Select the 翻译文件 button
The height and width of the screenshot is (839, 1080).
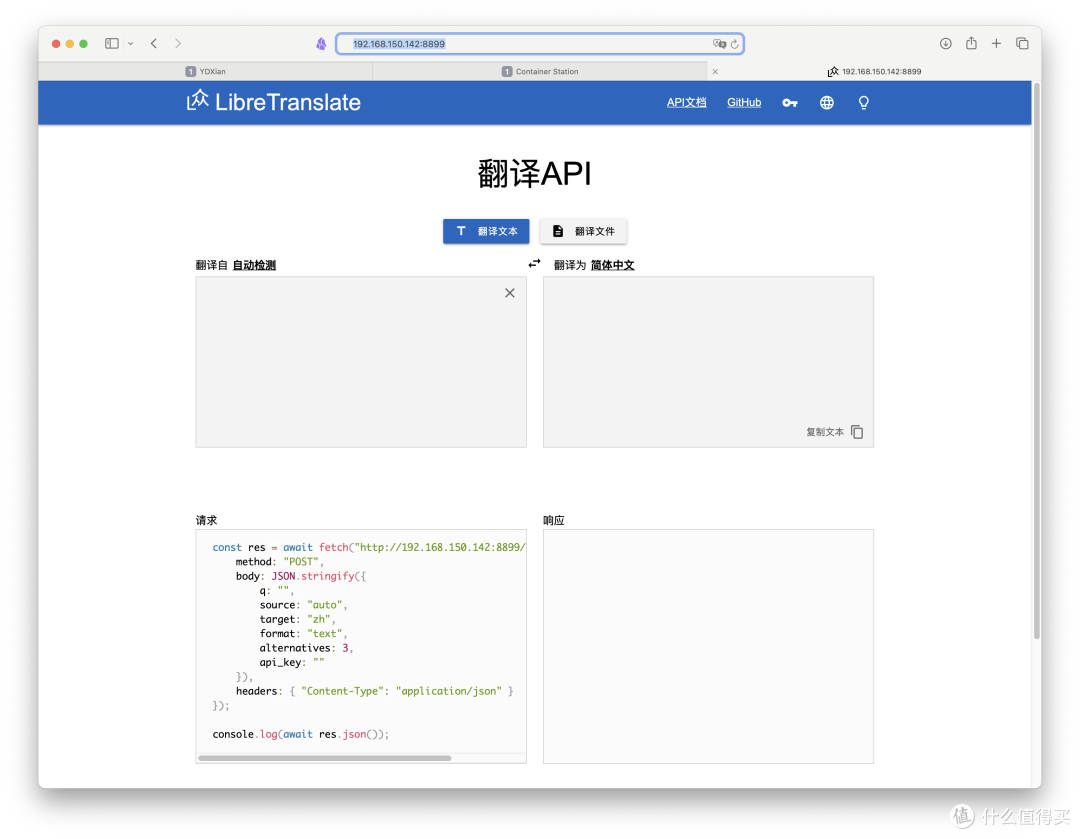(x=583, y=231)
